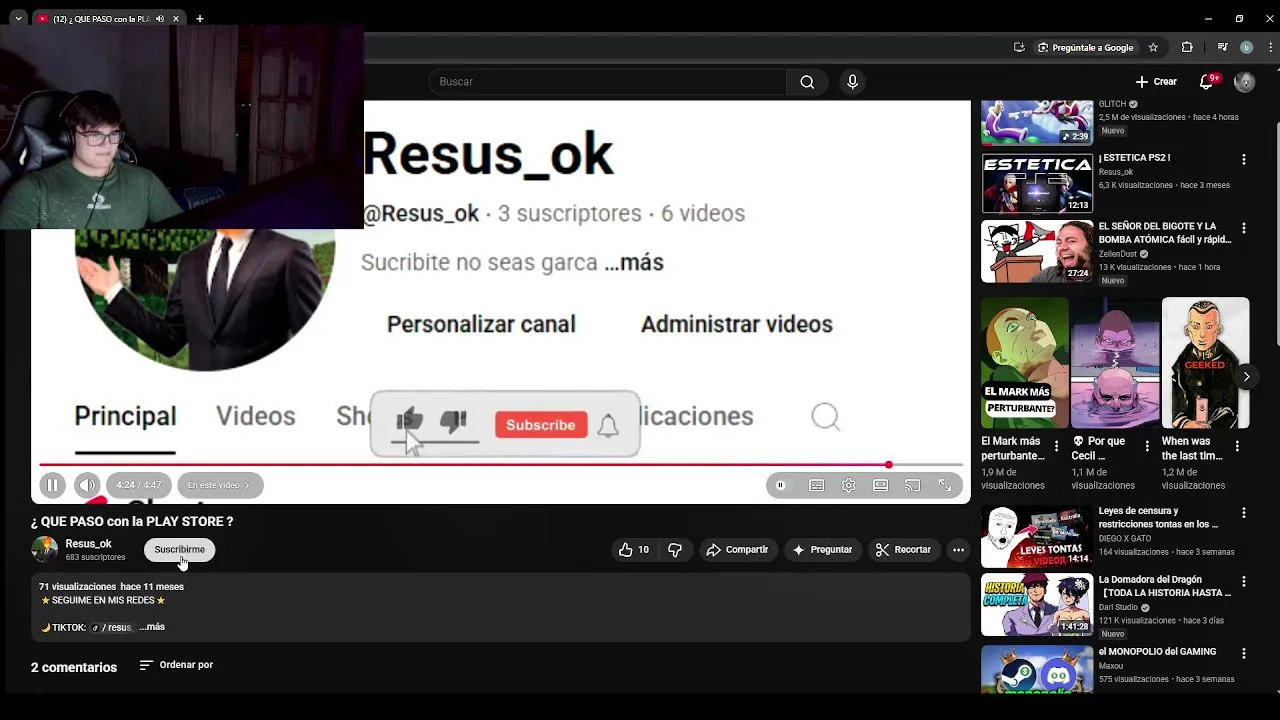Click the Suscribirme button
Screen dimensions: 1280x720
pyautogui.click(x=180, y=549)
